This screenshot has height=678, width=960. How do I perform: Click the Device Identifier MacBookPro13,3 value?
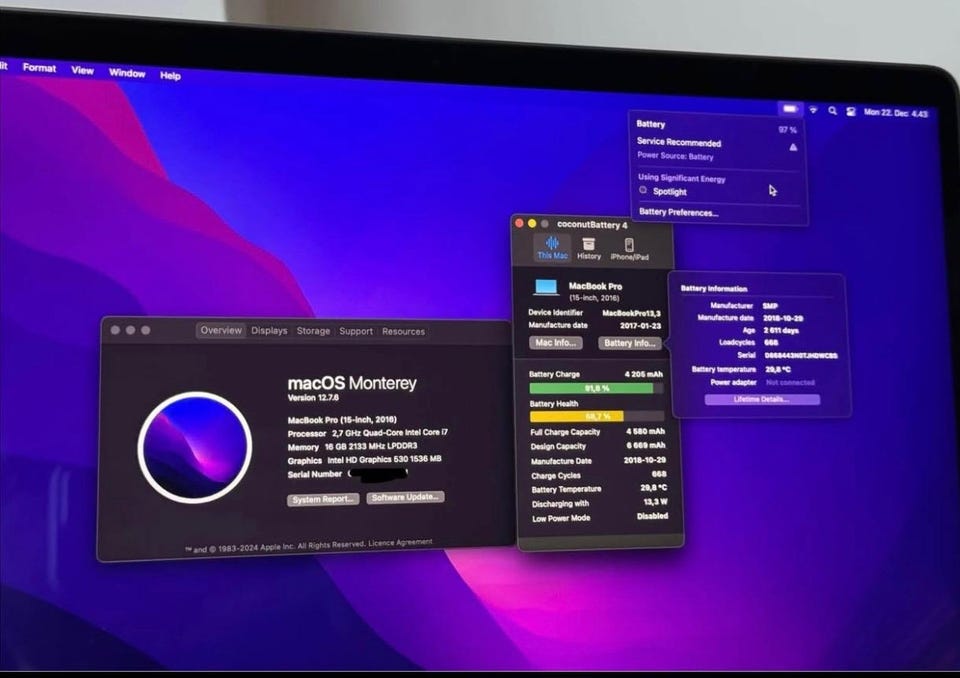click(631, 313)
